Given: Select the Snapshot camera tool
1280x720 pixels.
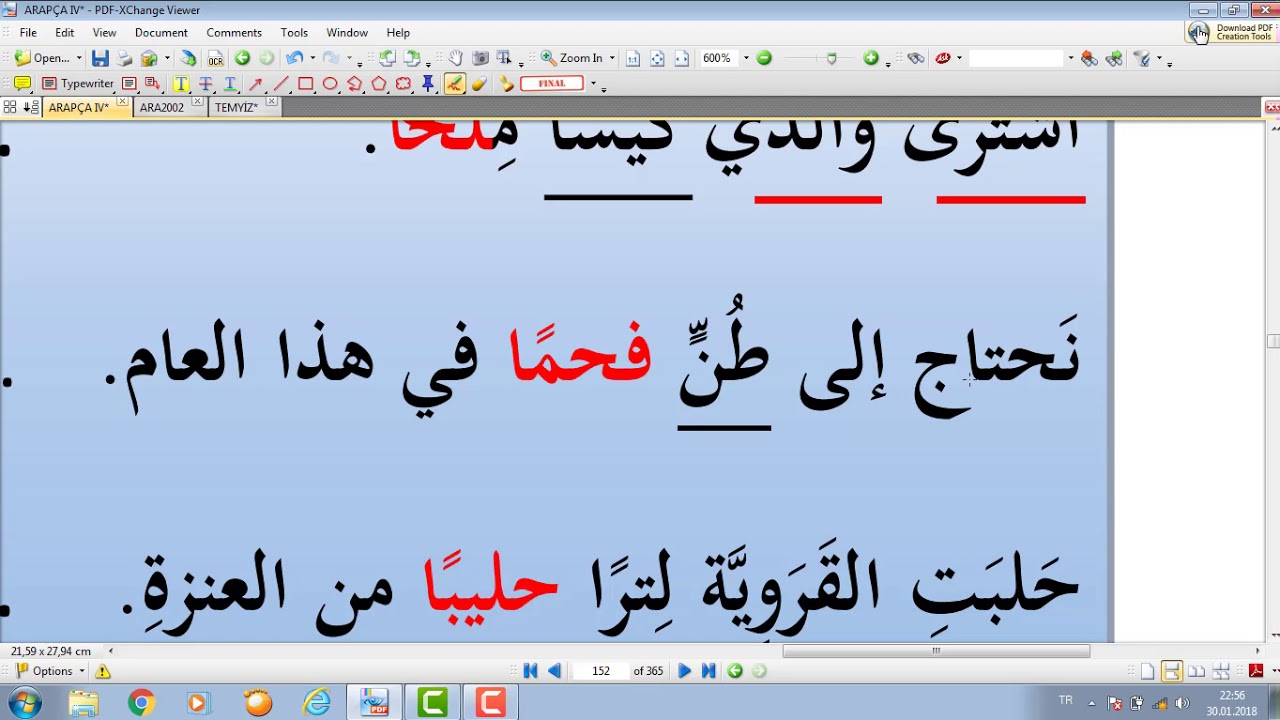Looking at the screenshot, I should (x=480, y=58).
